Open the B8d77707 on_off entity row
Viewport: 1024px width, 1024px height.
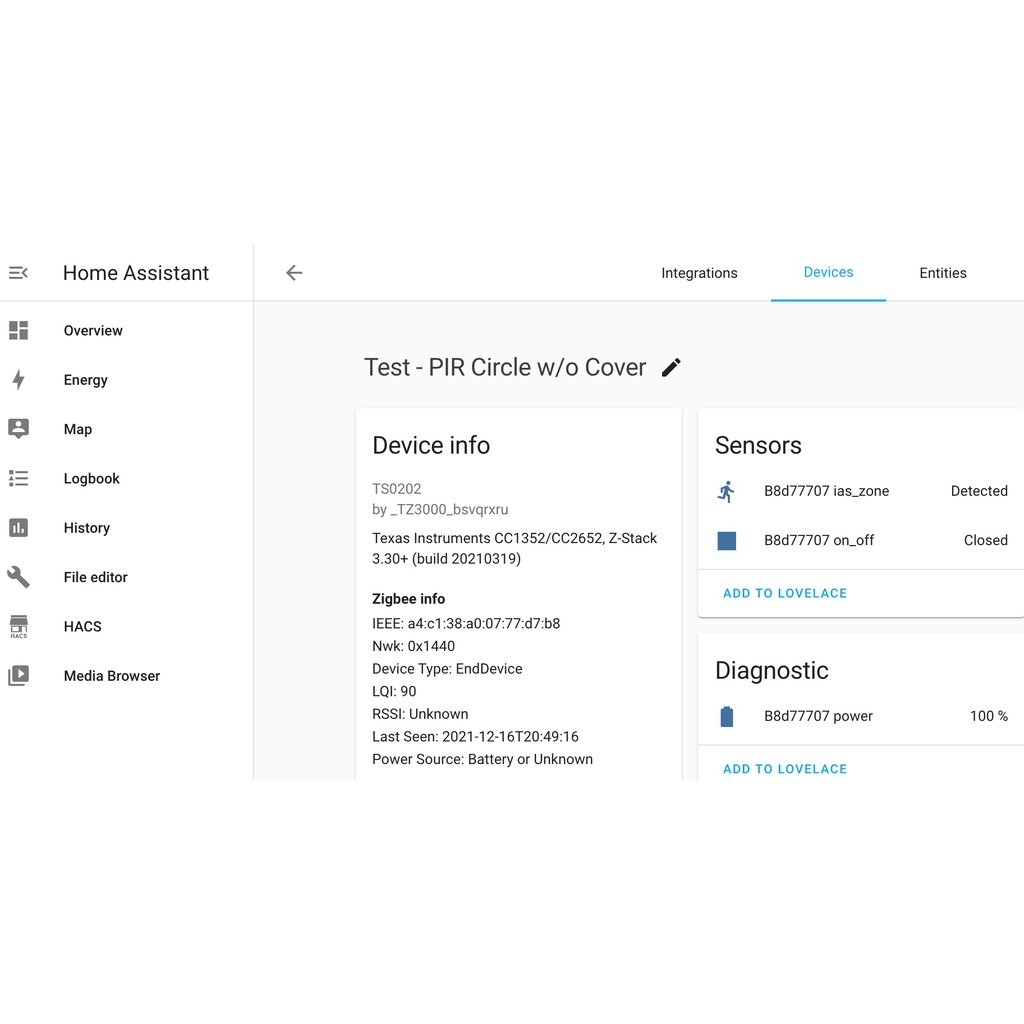click(x=819, y=540)
